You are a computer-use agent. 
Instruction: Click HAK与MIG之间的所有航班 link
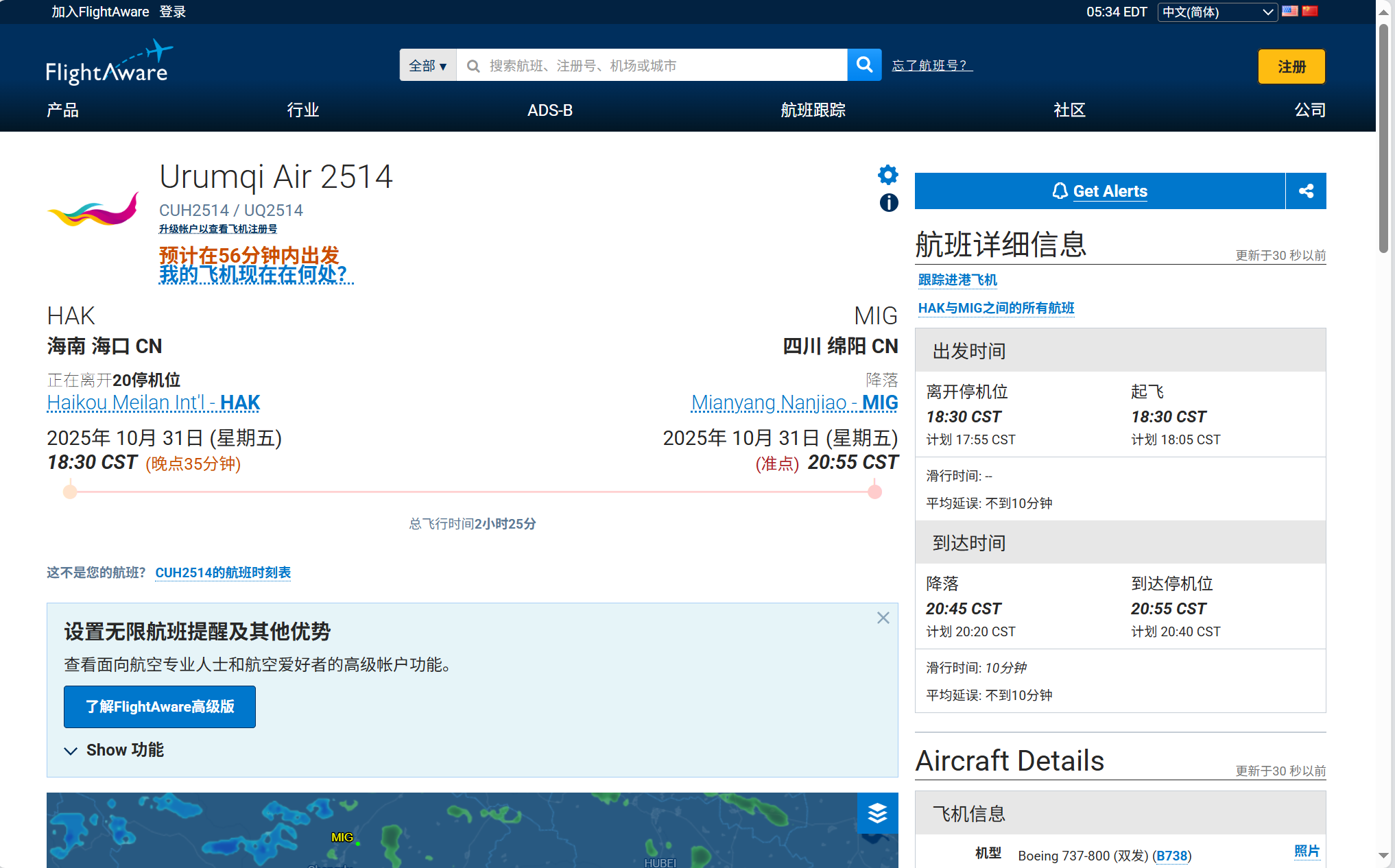coord(996,308)
